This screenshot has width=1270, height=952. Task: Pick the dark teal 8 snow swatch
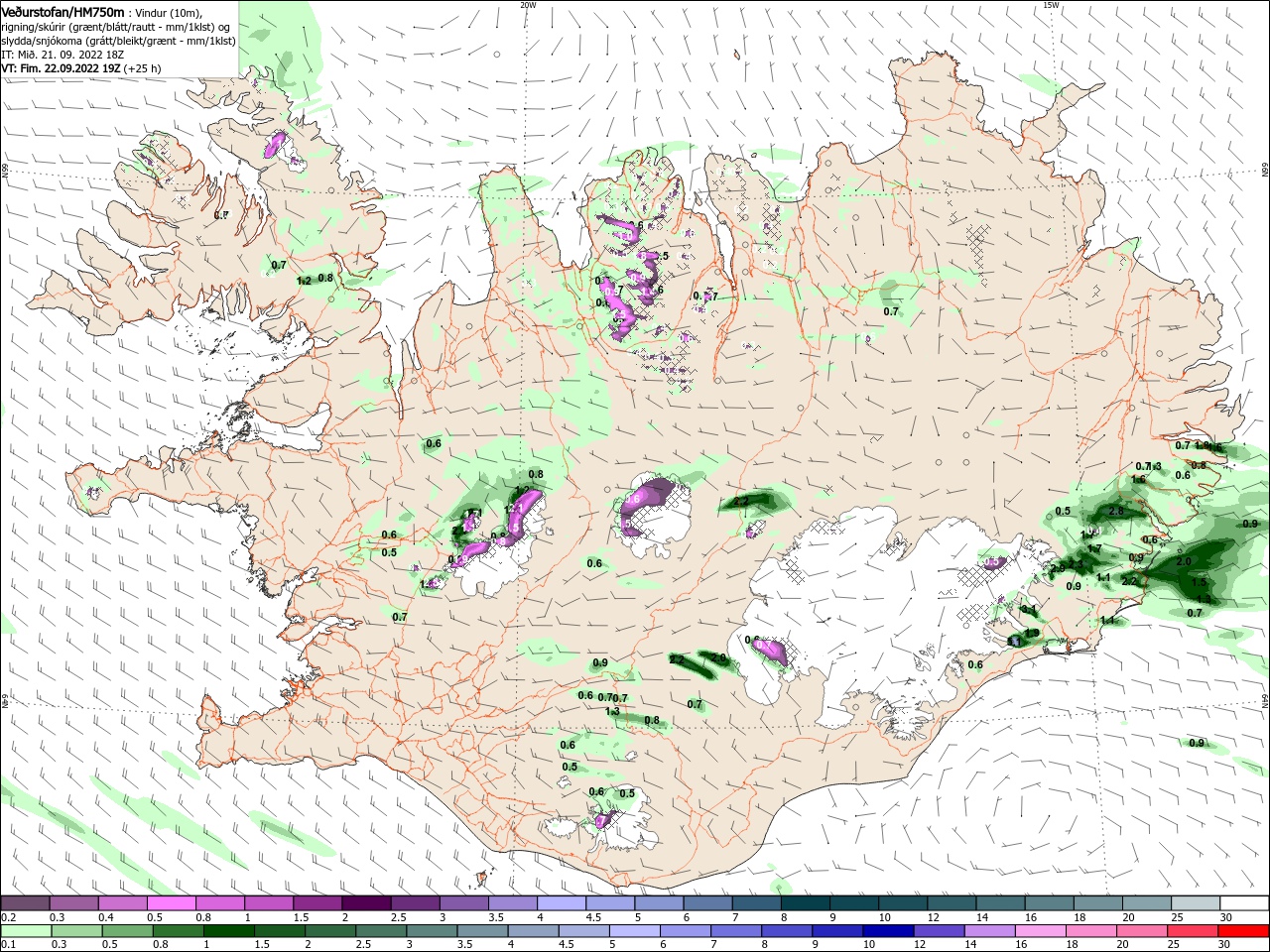point(805,903)
